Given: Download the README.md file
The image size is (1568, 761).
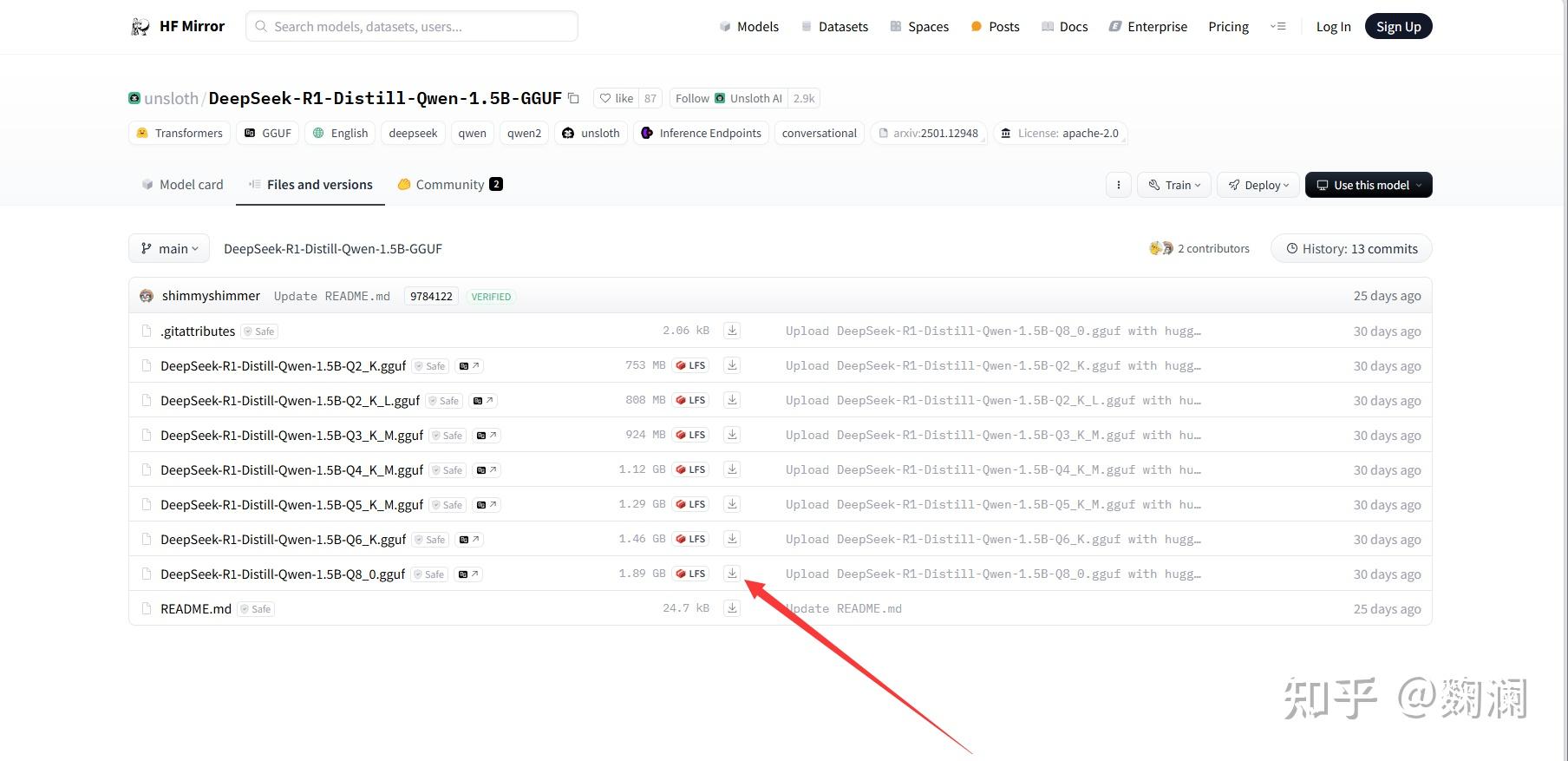Looking at the screenshot, I should pyautogui.click(x=732, y=608).
